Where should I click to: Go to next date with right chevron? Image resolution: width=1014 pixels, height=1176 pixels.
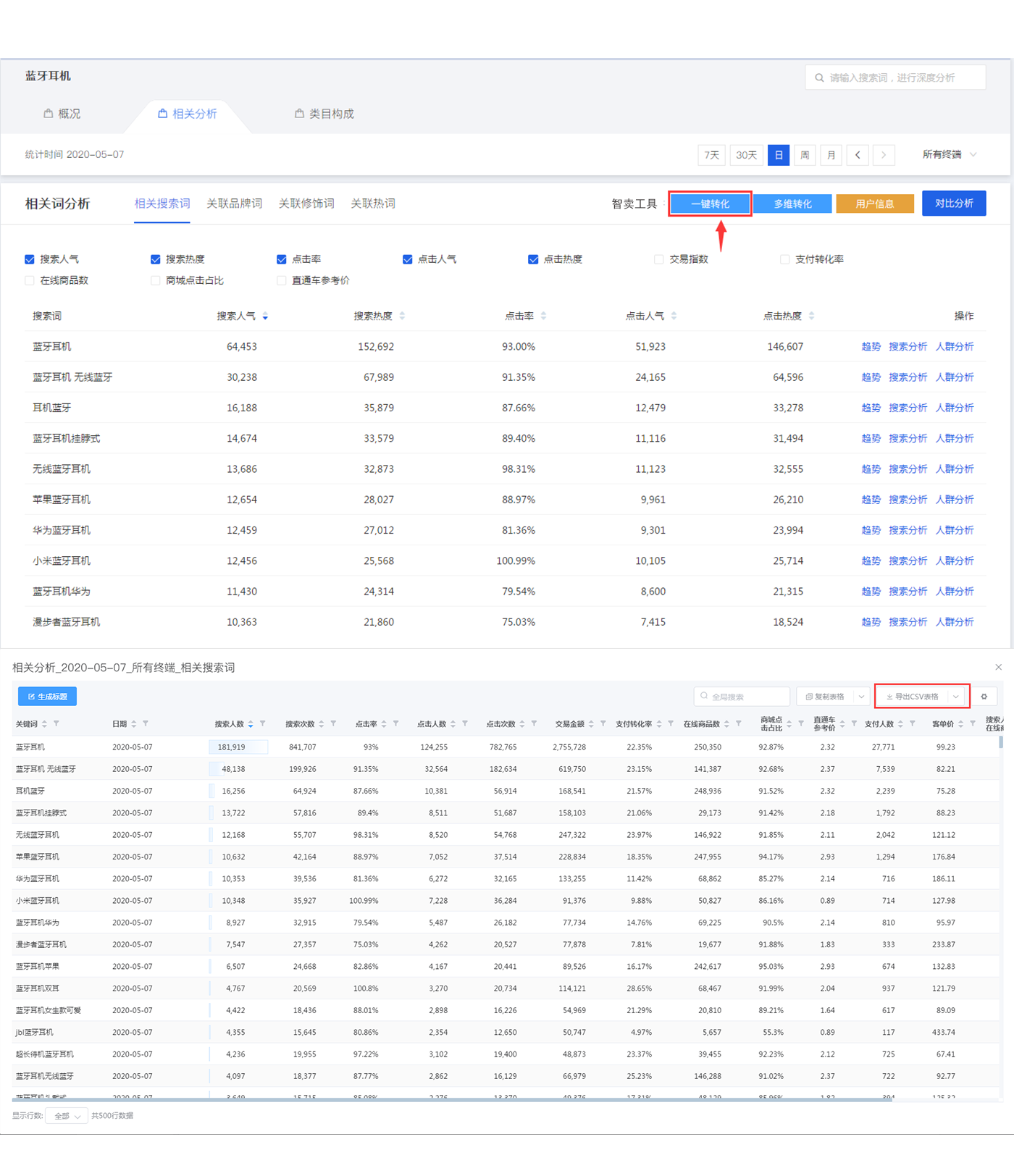pyautogui.click(x=884, y=155)
